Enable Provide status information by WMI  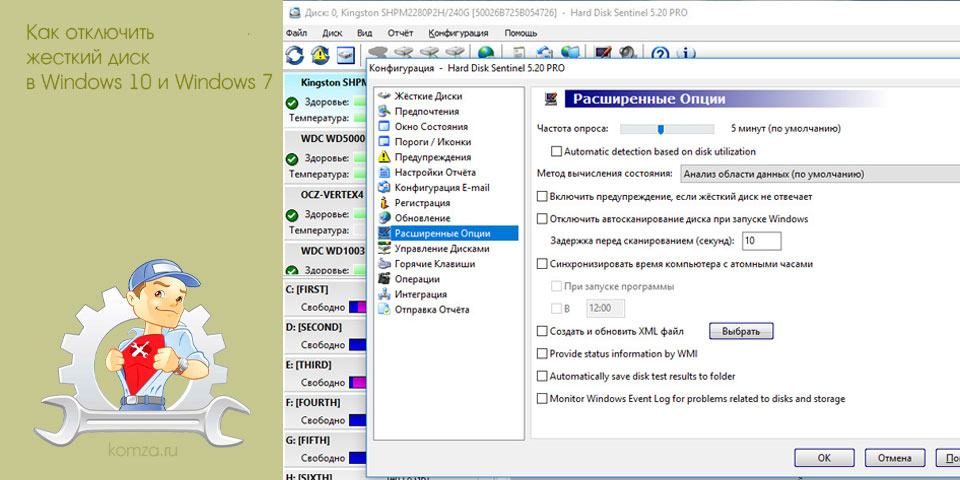pyautogui.click(x=541, y=353)
